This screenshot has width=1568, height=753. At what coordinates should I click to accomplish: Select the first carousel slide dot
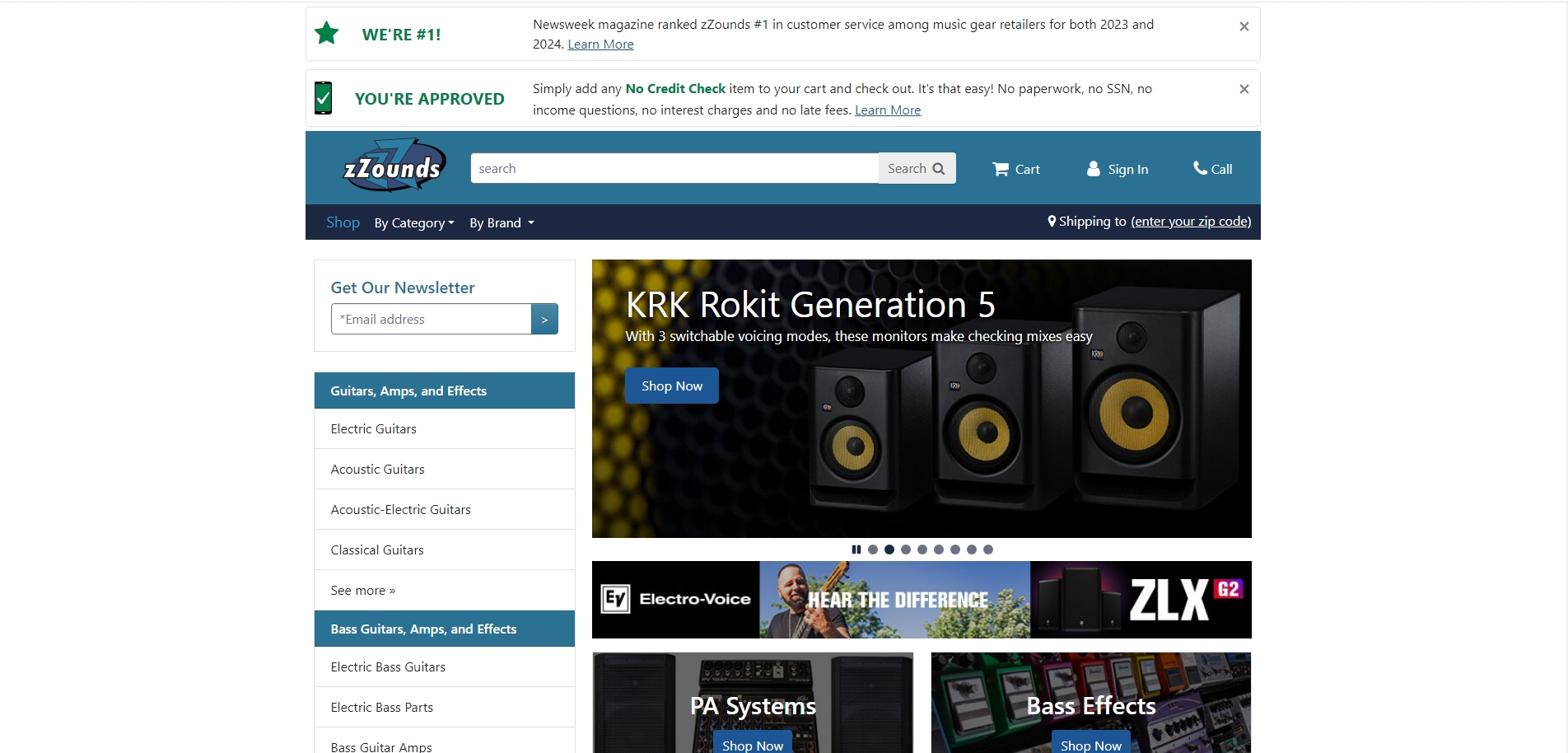click(873, 550)
